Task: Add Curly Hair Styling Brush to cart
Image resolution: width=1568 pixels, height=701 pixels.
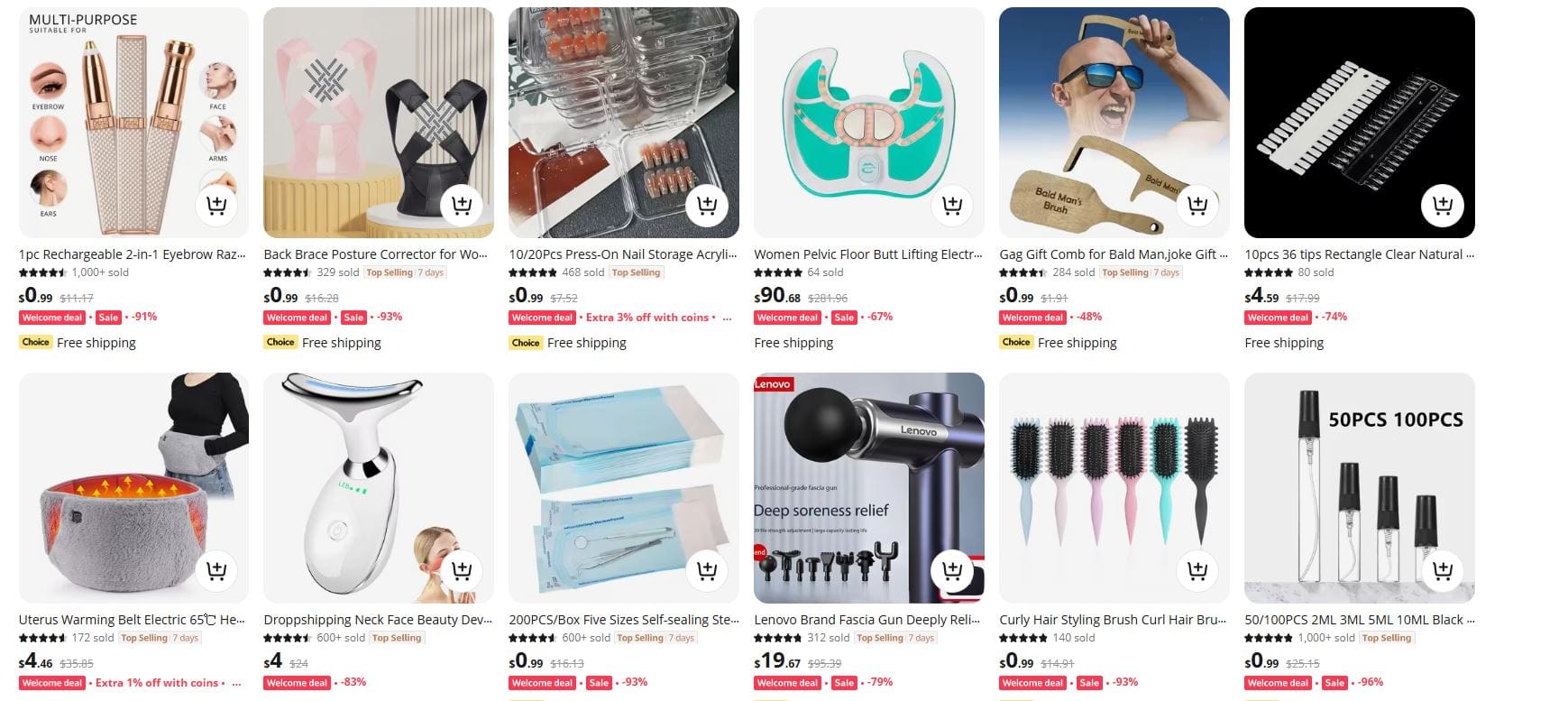Action: pyautogui.click(x=1197, y=571)
